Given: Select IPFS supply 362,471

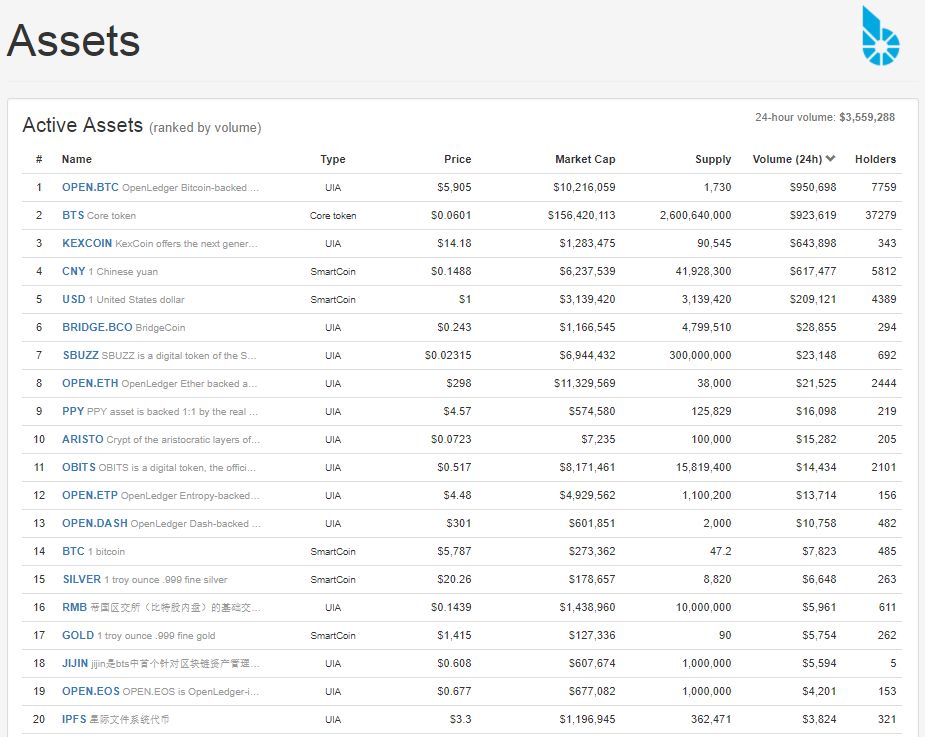Looking at the screenshot, I should point(711,720).
